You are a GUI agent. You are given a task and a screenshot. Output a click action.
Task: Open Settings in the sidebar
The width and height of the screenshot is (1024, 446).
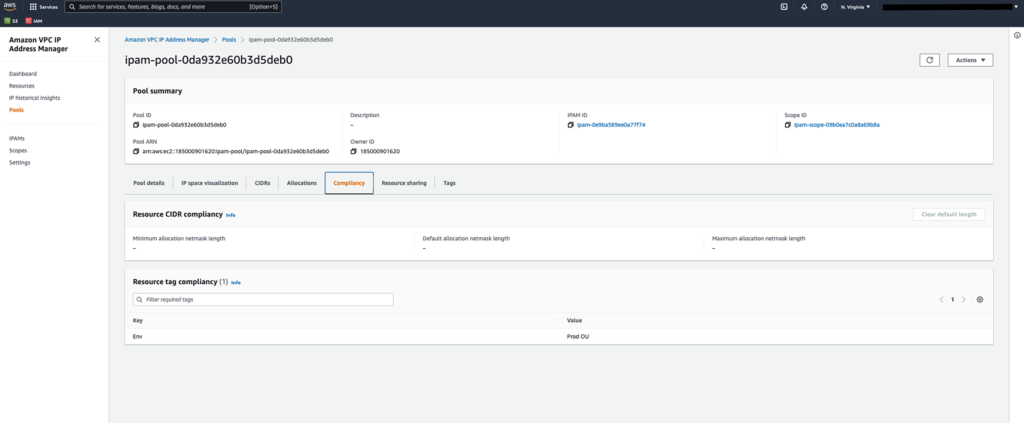[x=20, y=163]
